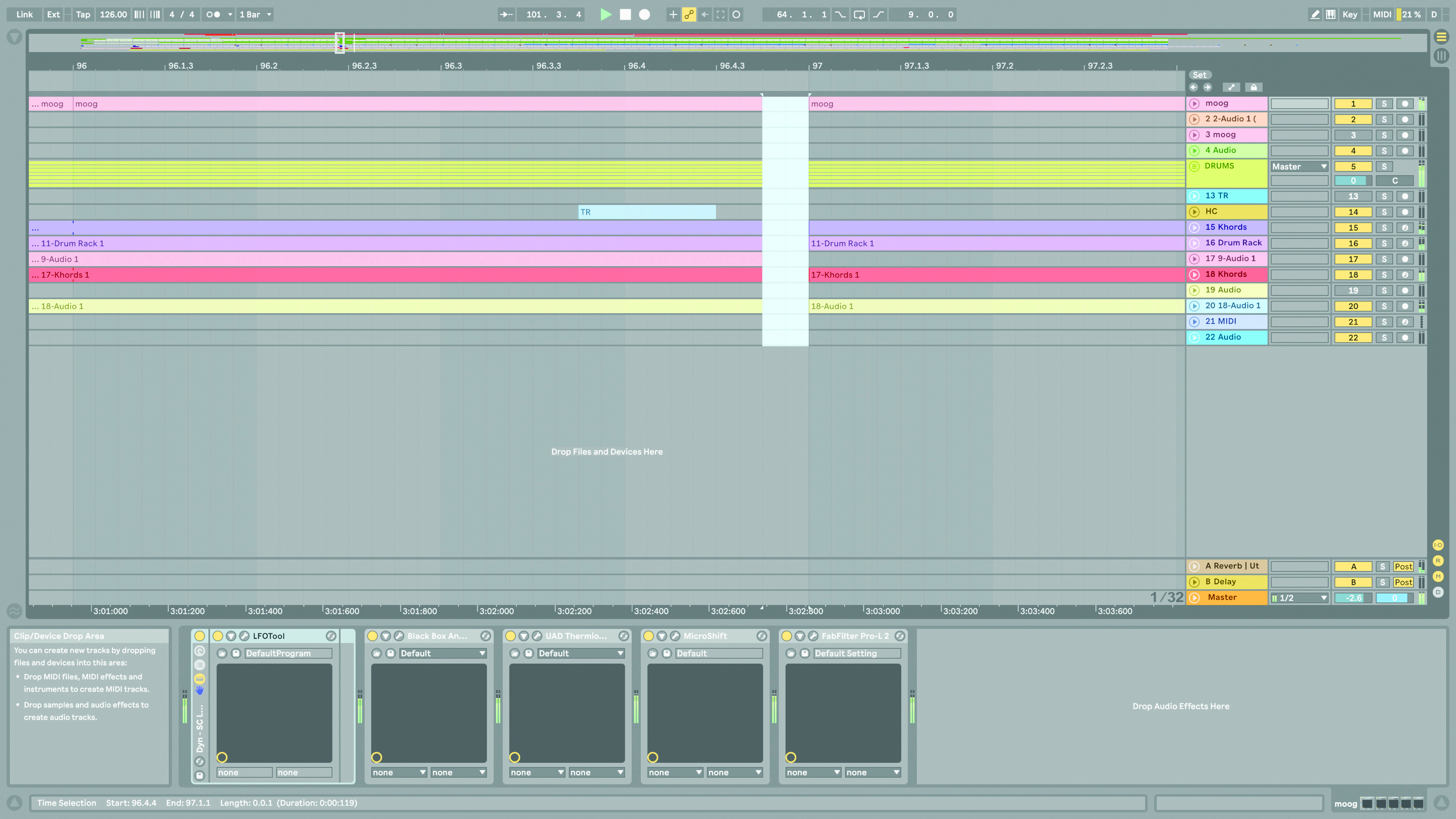
Task: Unfold track 21 MIDI
Action: [x=1194, y=322]
